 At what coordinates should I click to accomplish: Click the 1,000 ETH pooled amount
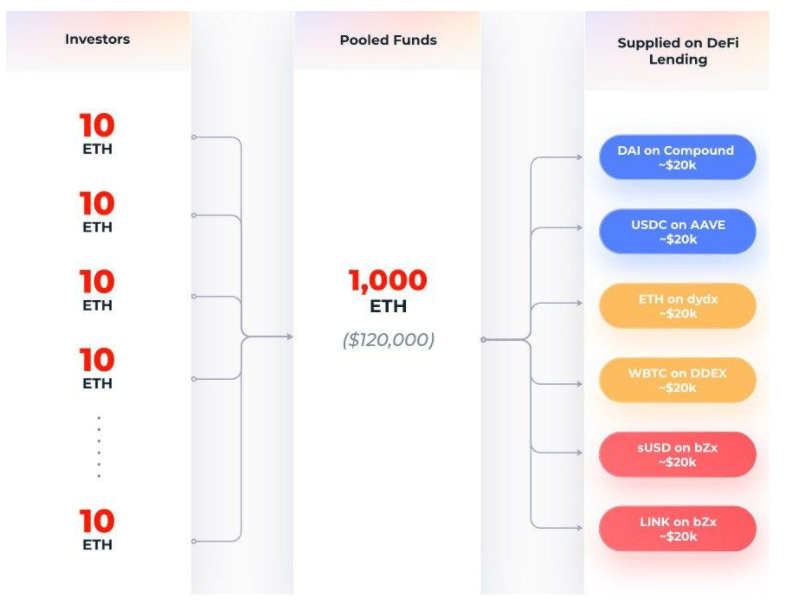coord(388,291)
